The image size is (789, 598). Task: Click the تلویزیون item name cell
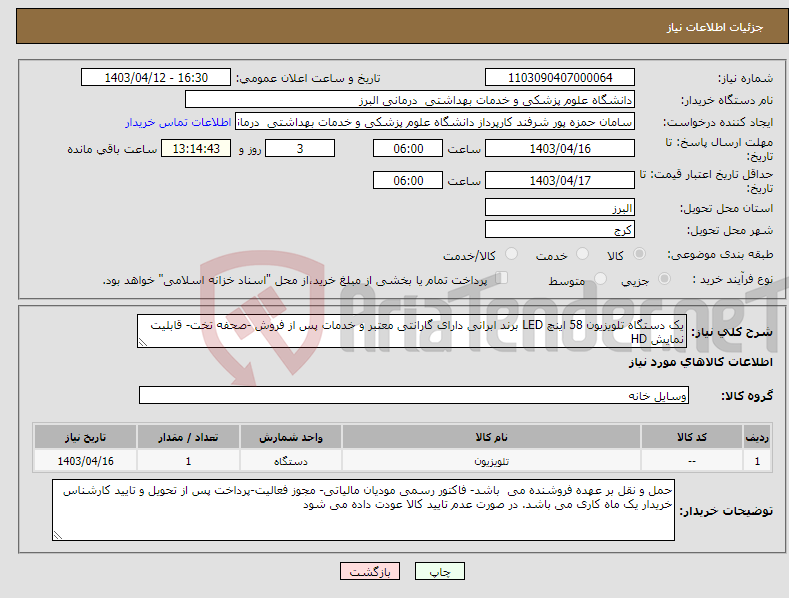click(x=491, y=461)
